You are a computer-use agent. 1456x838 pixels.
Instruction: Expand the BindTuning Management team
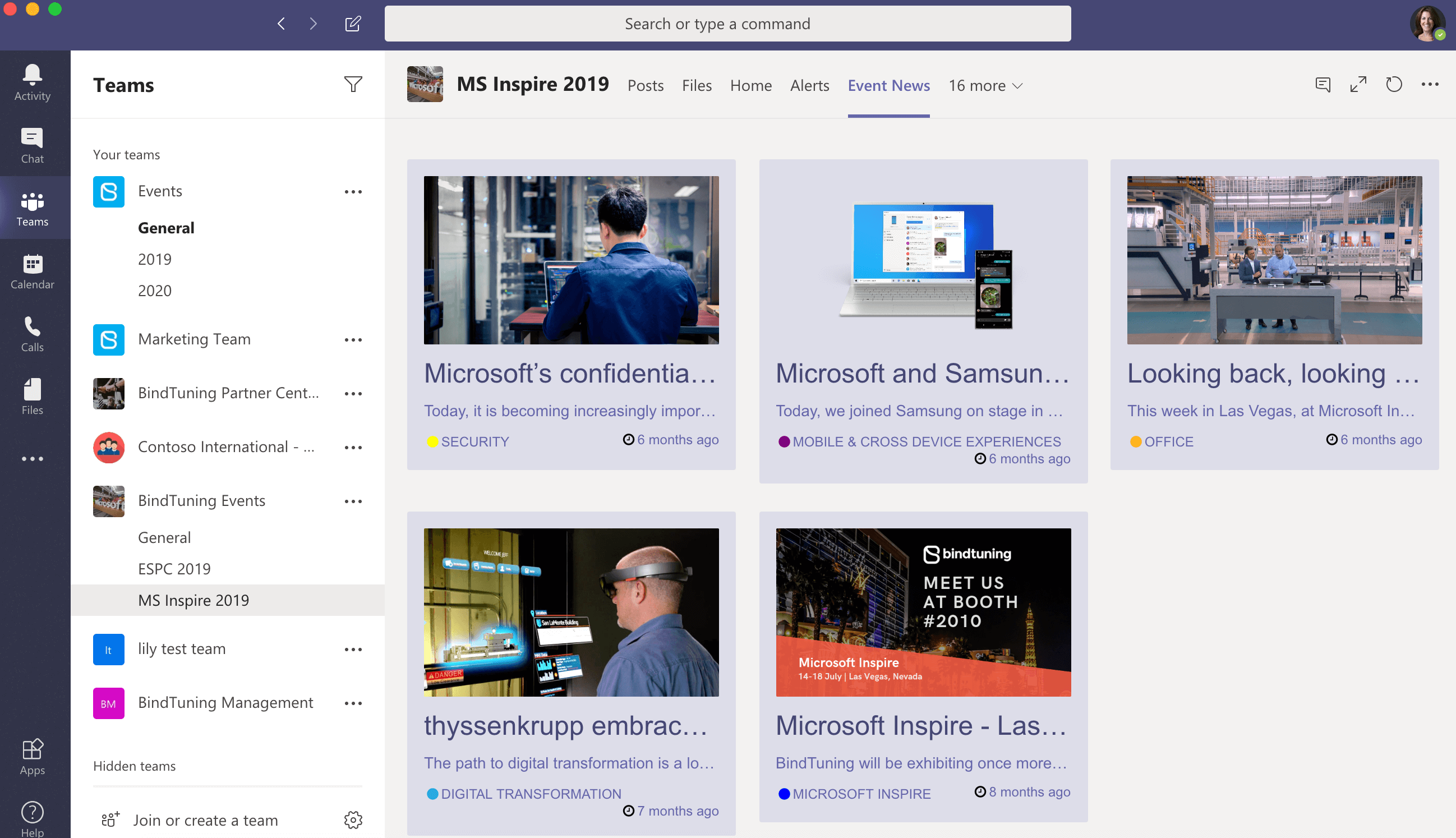(225, 703)
